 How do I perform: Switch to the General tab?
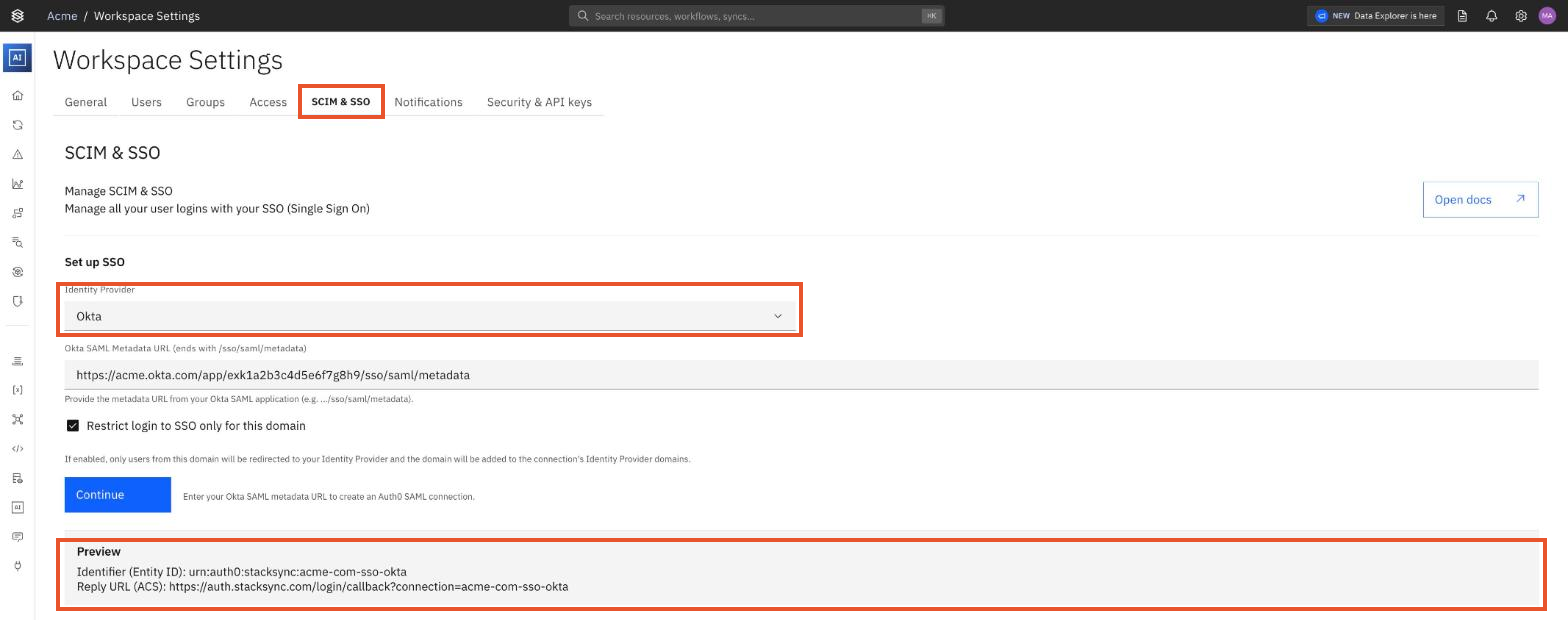coord(86,102)
